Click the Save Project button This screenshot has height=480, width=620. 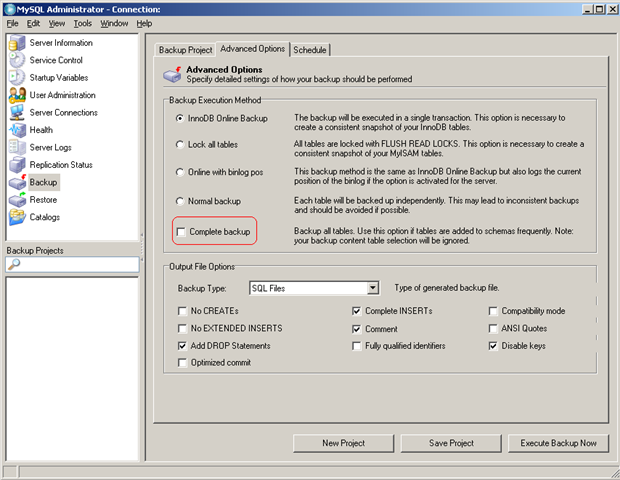click(451, 443)
